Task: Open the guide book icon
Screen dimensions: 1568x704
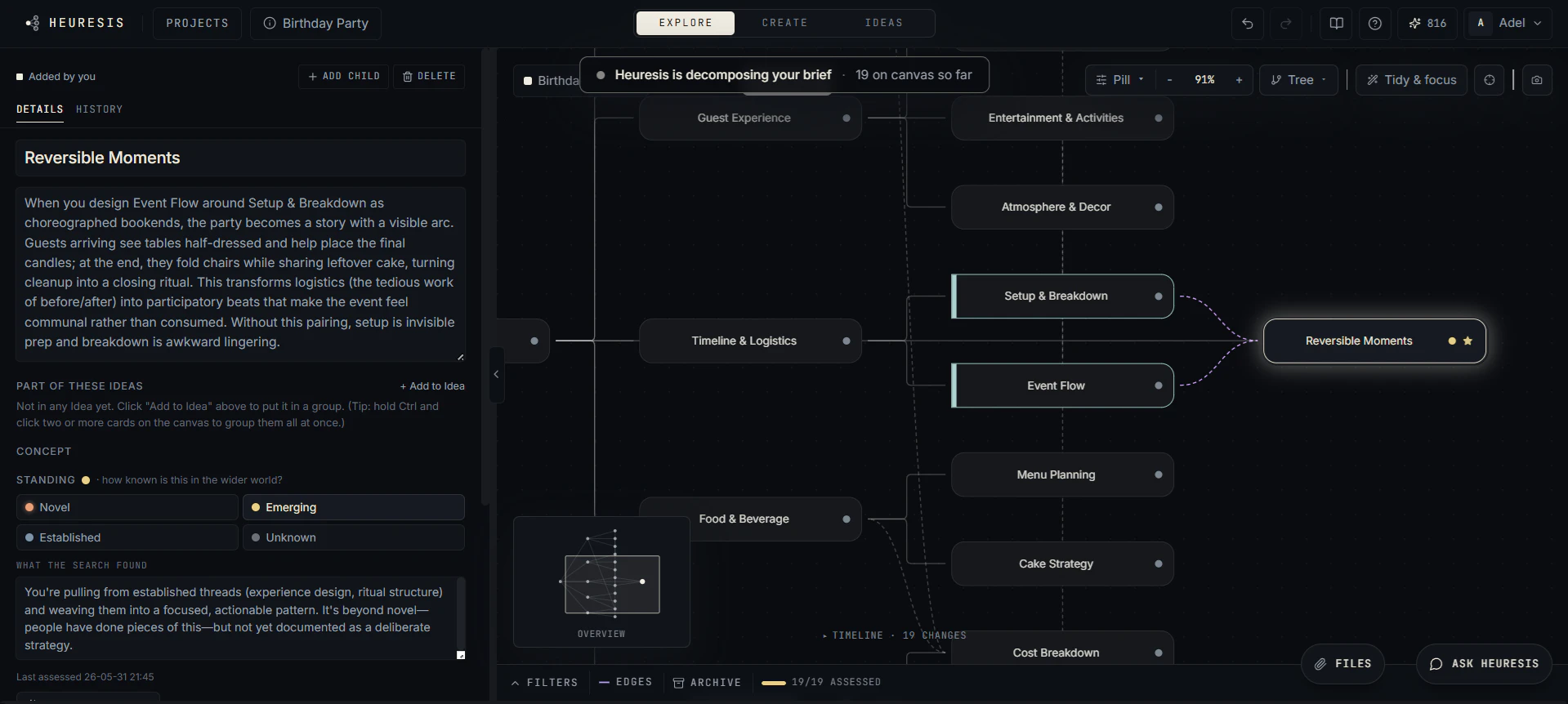Action: coord(1337,23)
